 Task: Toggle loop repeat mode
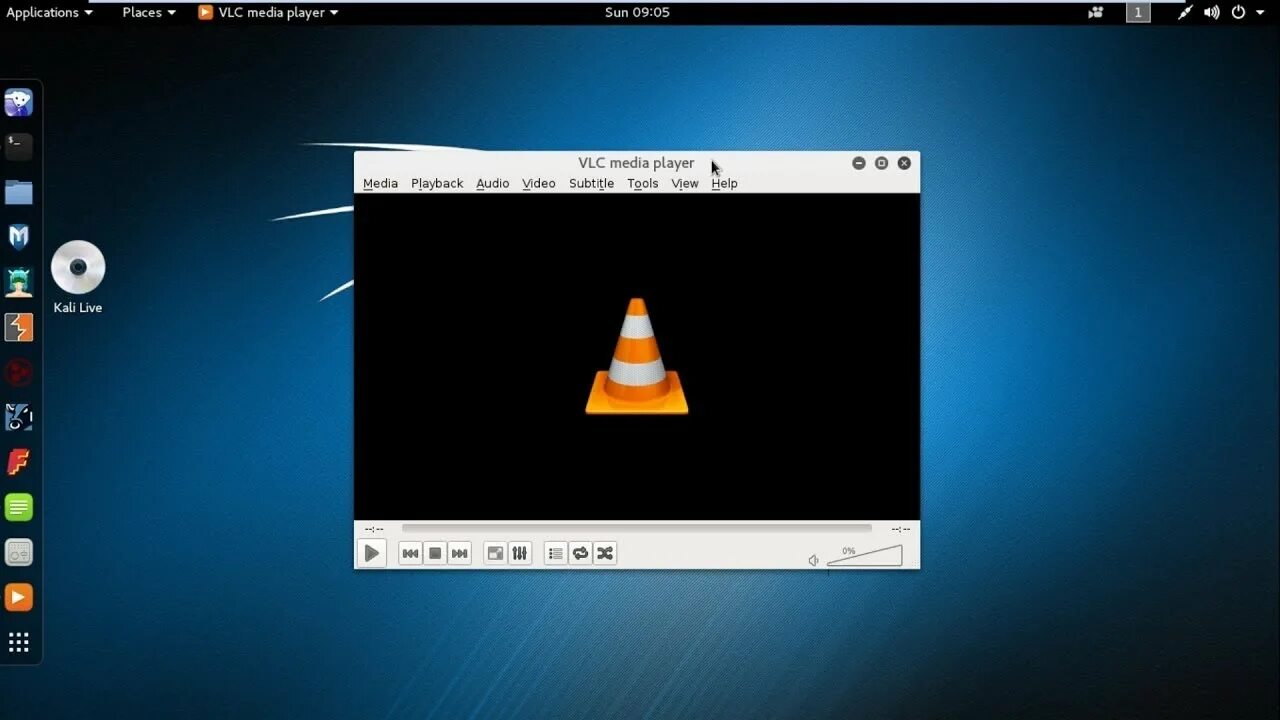point(580,553)
